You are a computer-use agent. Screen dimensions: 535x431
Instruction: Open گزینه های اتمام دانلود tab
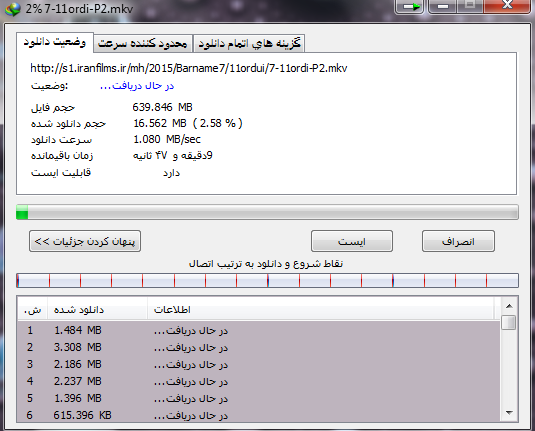pyautogui.click(x=249, y=44)
